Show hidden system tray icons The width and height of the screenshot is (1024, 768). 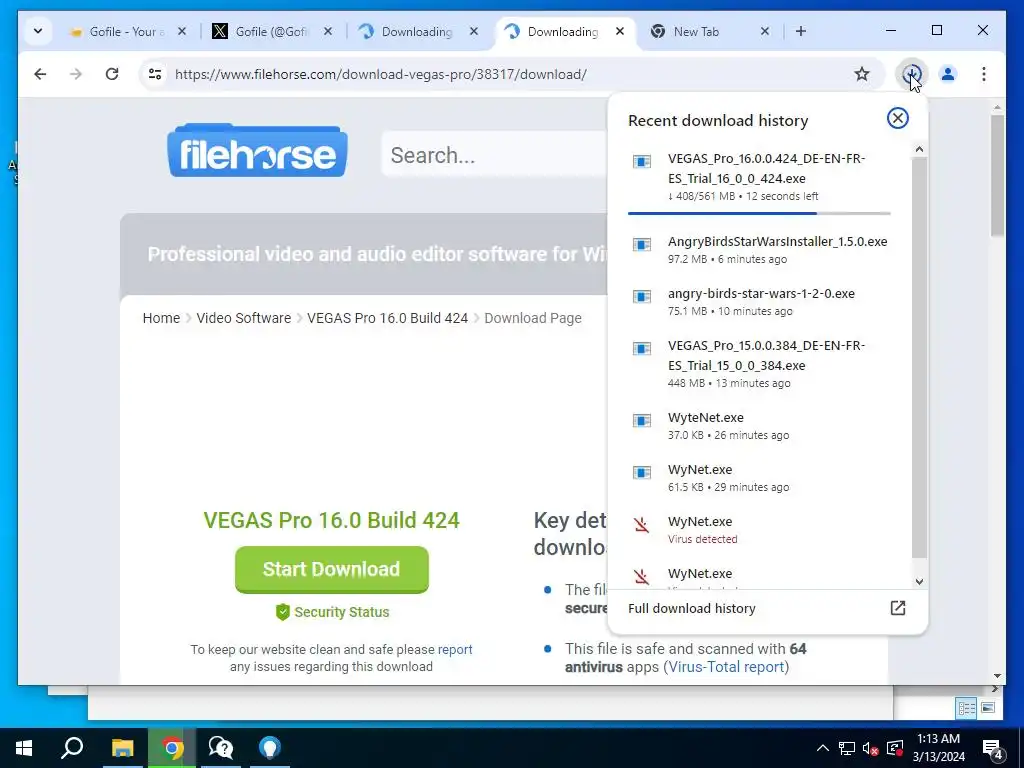click(823, 748)
